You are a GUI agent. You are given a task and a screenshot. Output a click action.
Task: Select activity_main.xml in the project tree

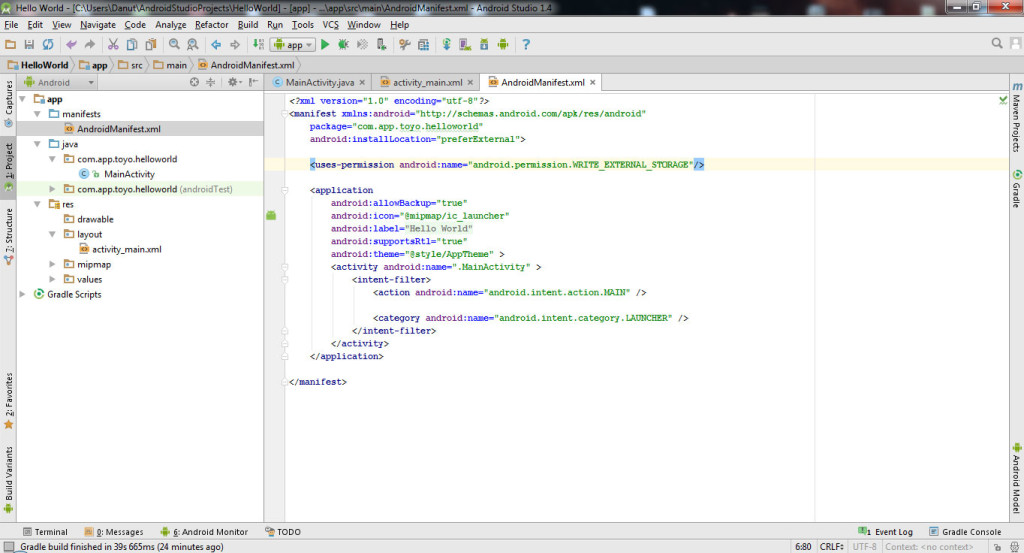click(x=127, y=249)
